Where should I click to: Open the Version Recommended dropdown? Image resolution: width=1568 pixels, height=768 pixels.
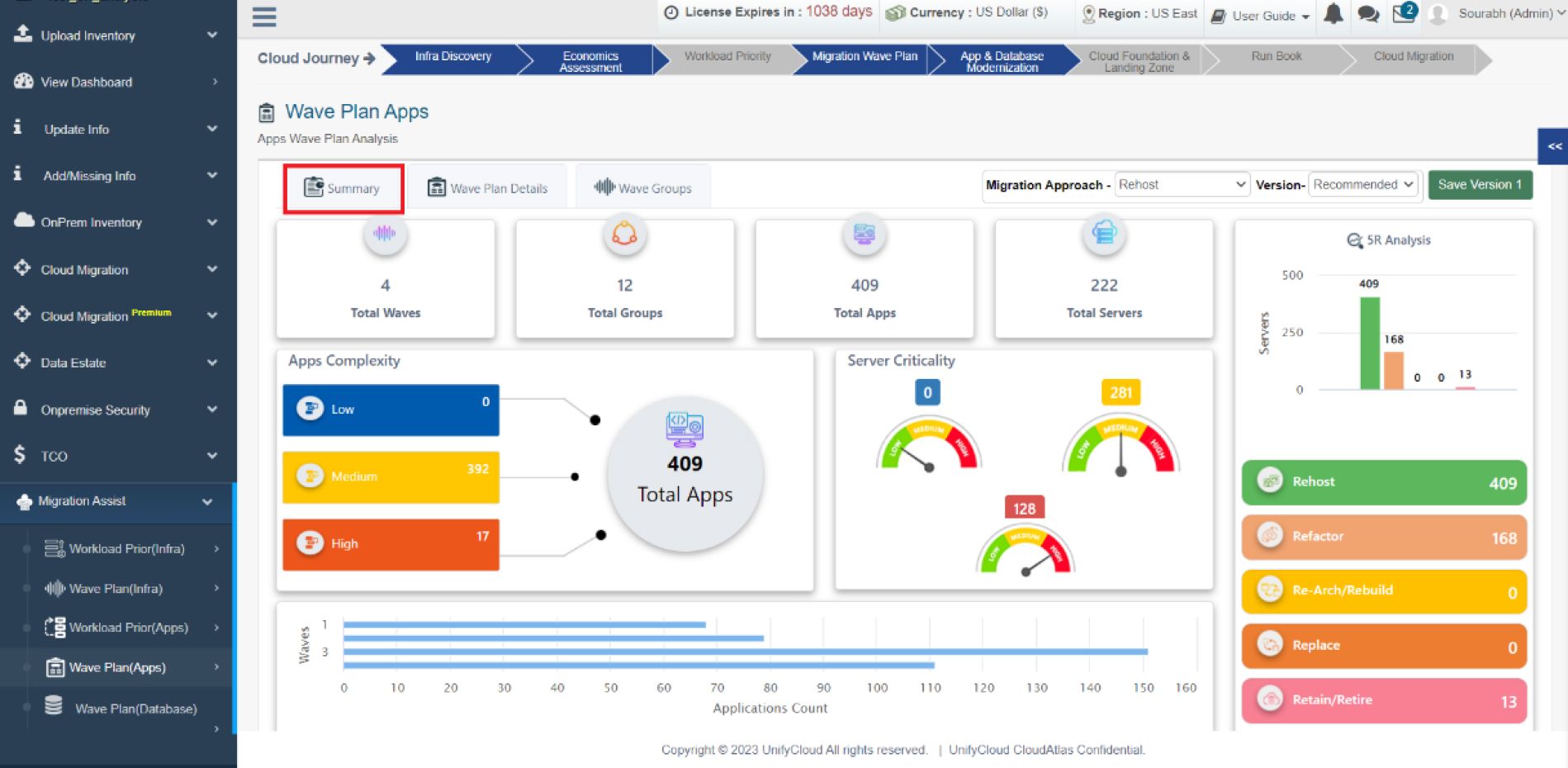coord(1363,184)
